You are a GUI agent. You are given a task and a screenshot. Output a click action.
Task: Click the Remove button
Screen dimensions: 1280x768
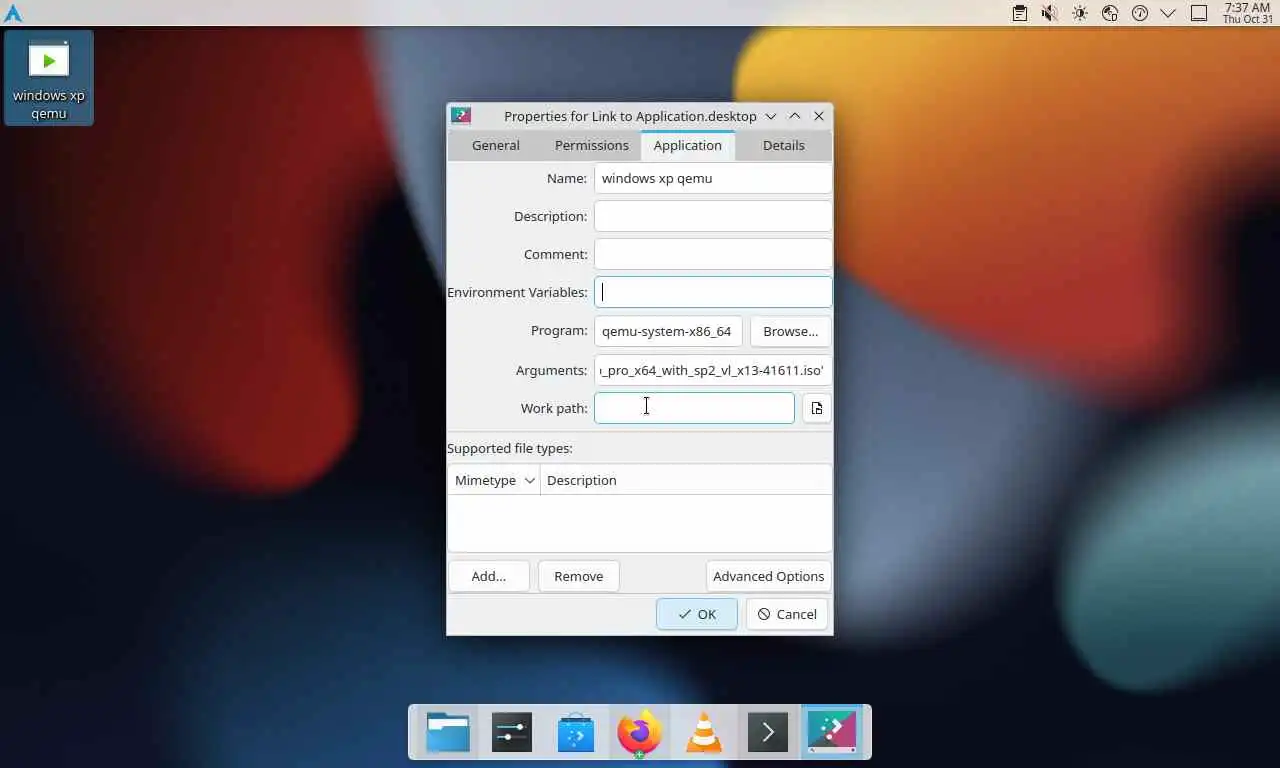pyautogui.click(x=579, y=576)
